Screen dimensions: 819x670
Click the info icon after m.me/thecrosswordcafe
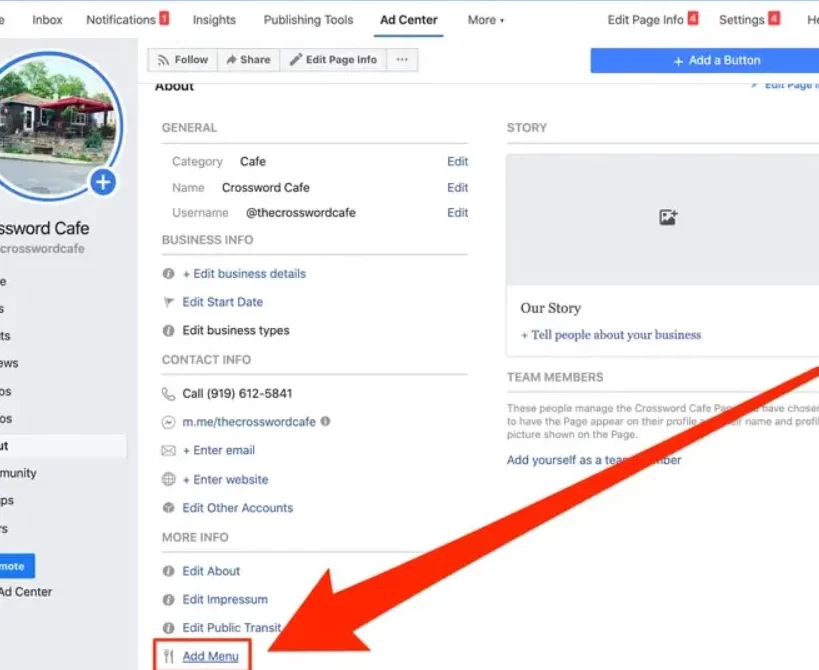(325, 421)
